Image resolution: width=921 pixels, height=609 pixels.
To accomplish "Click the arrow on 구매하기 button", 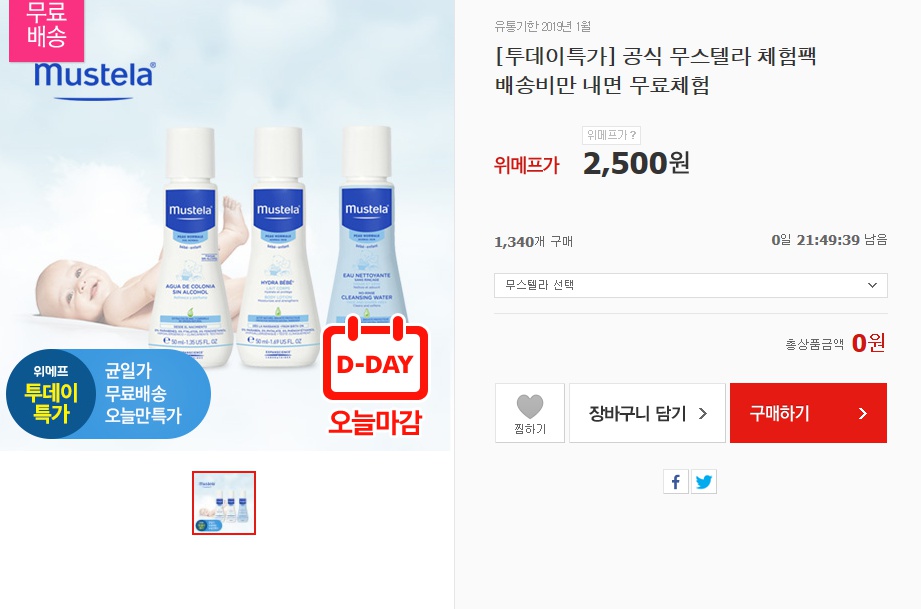I will [x=862, y=413].
